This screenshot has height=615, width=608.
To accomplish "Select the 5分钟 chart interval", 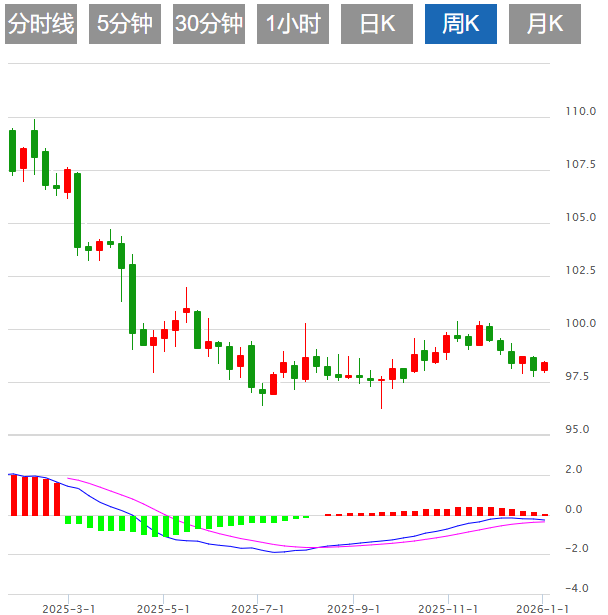I will [x=125, y=24].
